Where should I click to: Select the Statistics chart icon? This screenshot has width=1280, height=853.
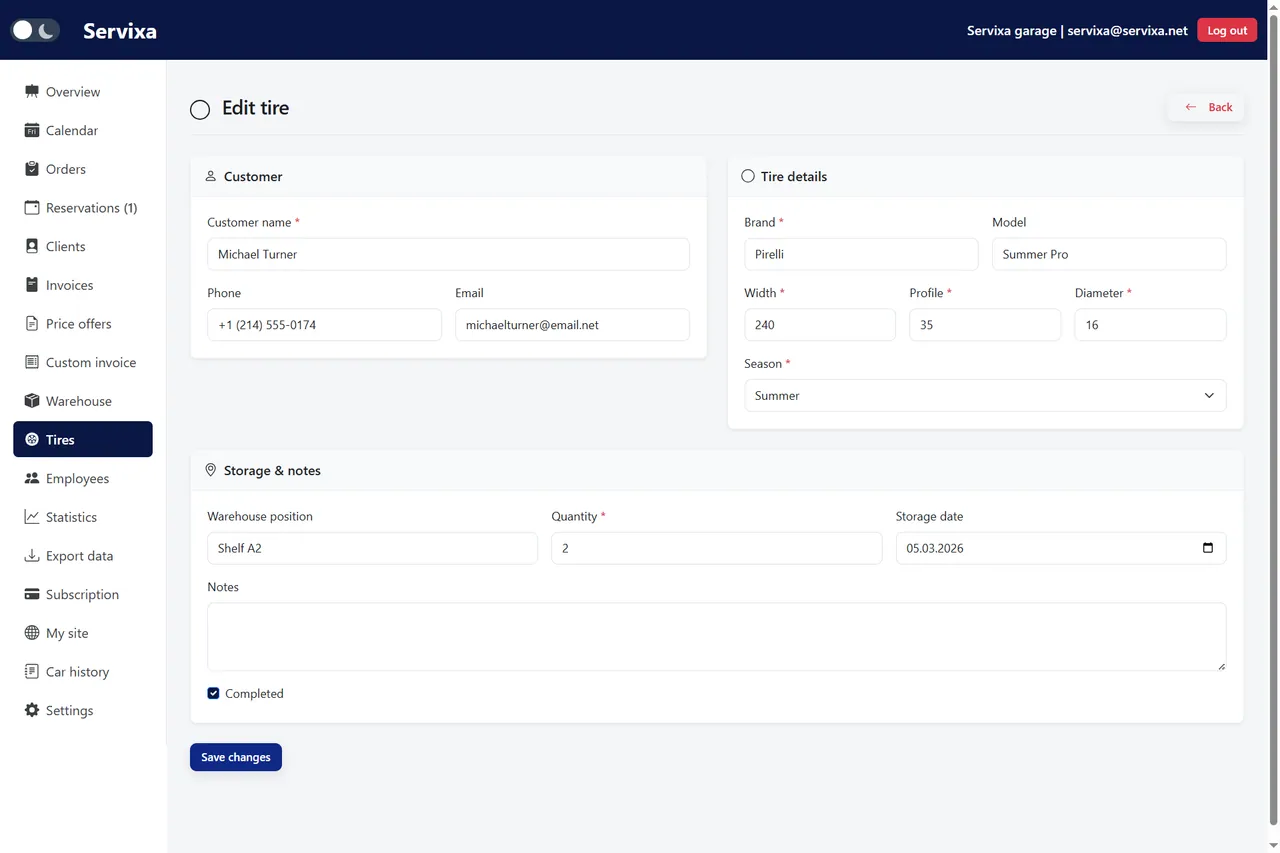point(32,517)
